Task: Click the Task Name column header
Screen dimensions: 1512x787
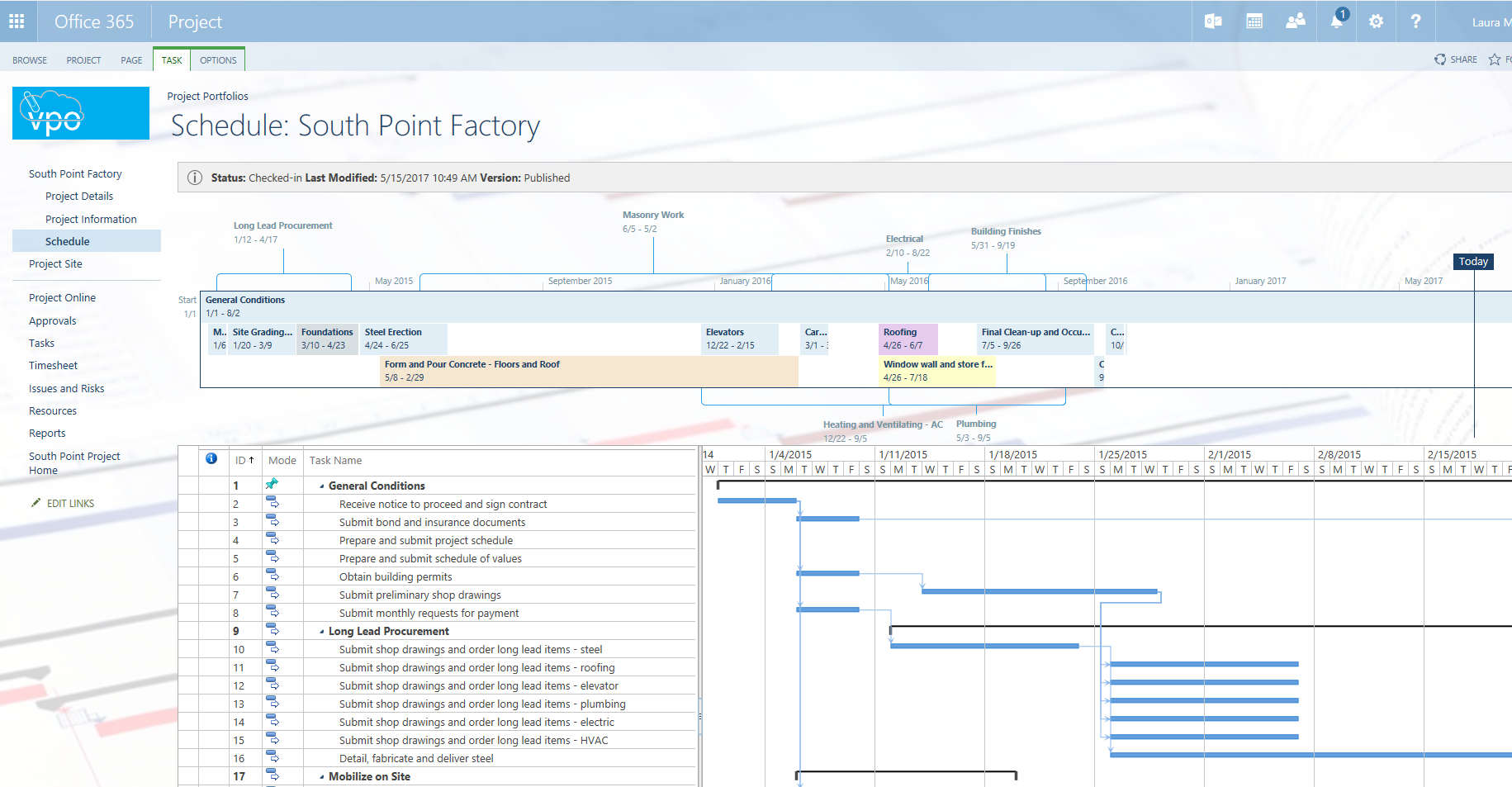Action: coord(335,461)
